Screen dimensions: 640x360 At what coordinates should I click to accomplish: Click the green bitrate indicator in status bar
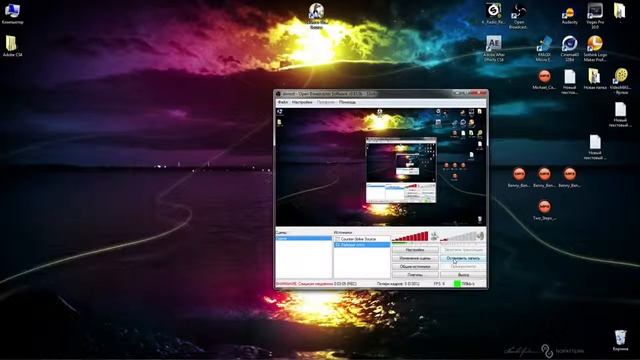click(x=457, y=283)
